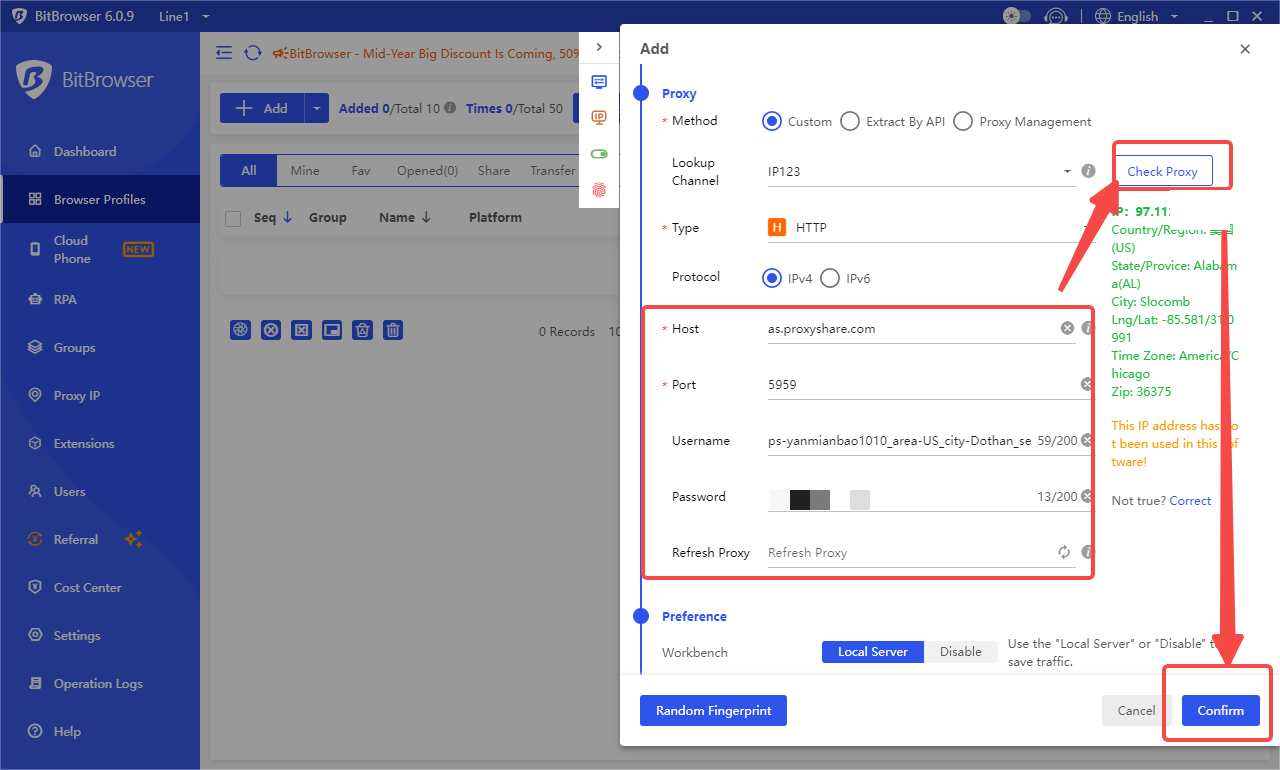Click the clear cache bin icon below the table
The image size is (1280, 770).
[363, 330]
